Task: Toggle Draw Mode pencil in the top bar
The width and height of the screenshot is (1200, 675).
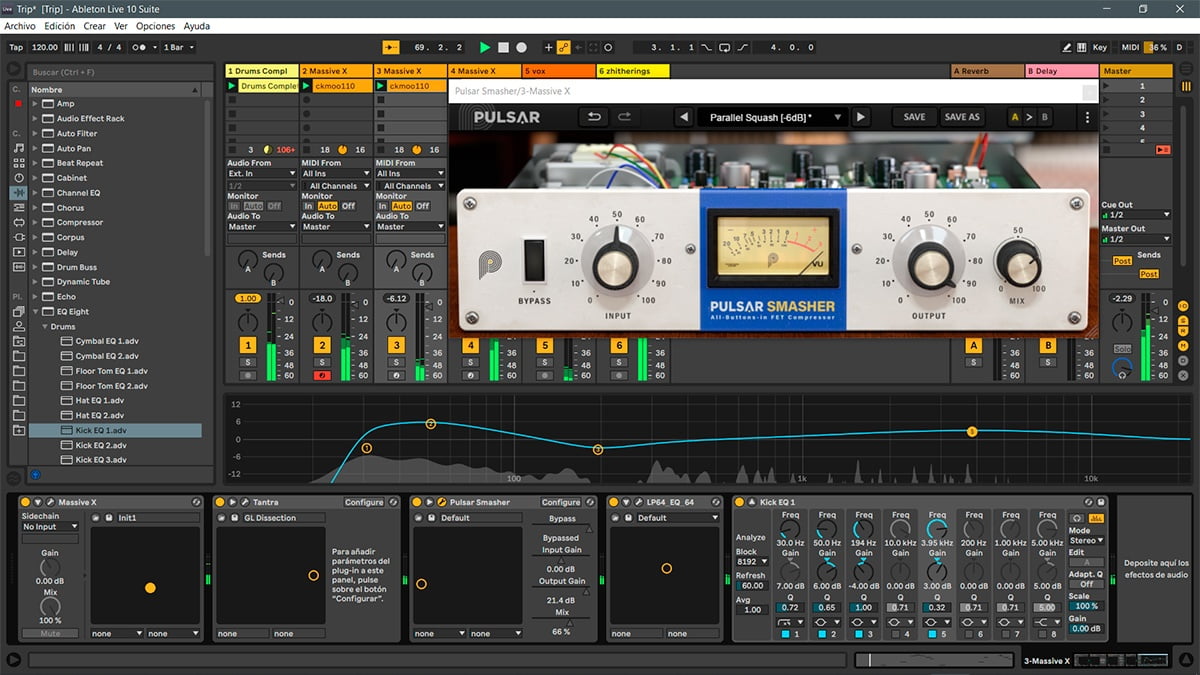Action: click(1068, 47)
